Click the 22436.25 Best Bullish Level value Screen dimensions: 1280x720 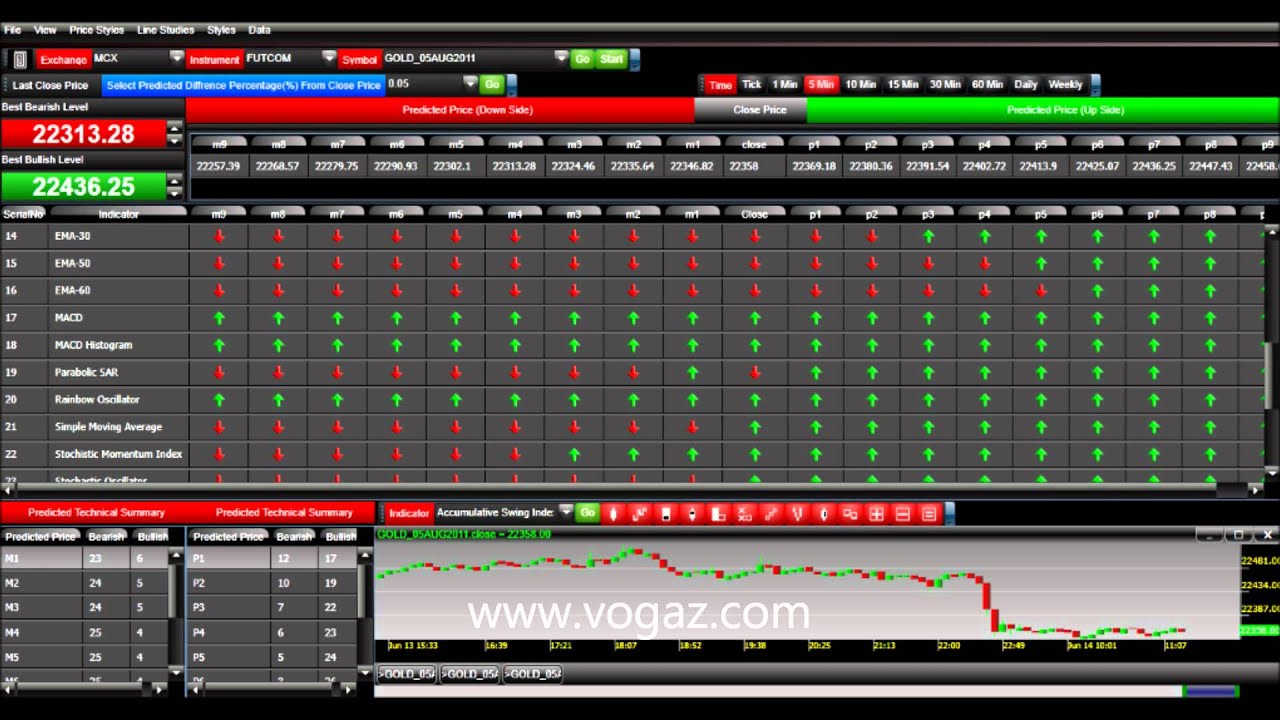pyautogui.click(x=83, y=186)
